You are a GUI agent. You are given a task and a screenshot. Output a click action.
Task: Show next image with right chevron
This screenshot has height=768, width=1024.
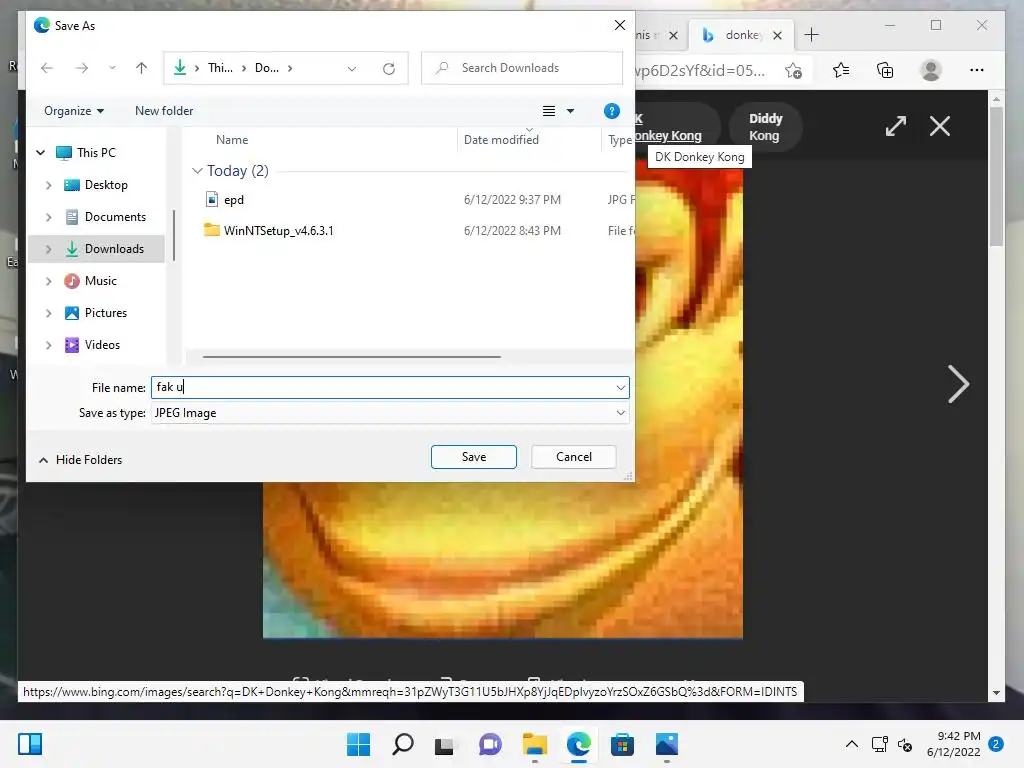pos(958,384)
